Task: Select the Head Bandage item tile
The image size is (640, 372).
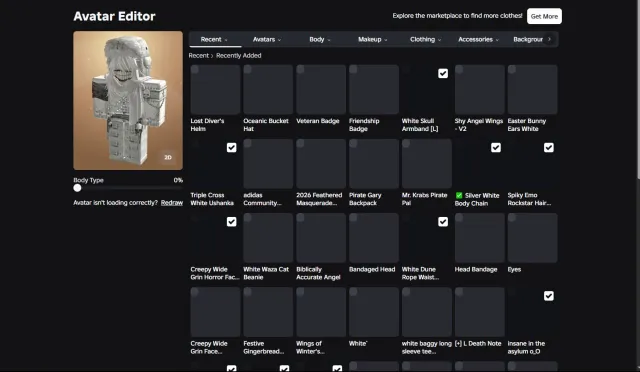Action: [480, 238]
